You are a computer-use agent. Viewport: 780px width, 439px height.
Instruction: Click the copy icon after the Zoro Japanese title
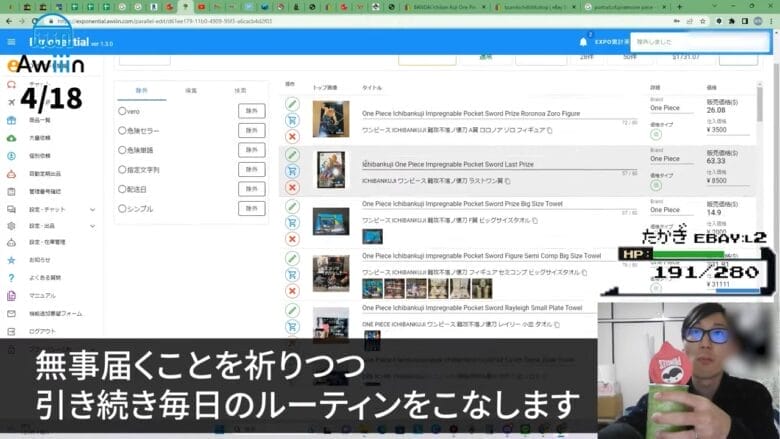[x=550, y=130]
